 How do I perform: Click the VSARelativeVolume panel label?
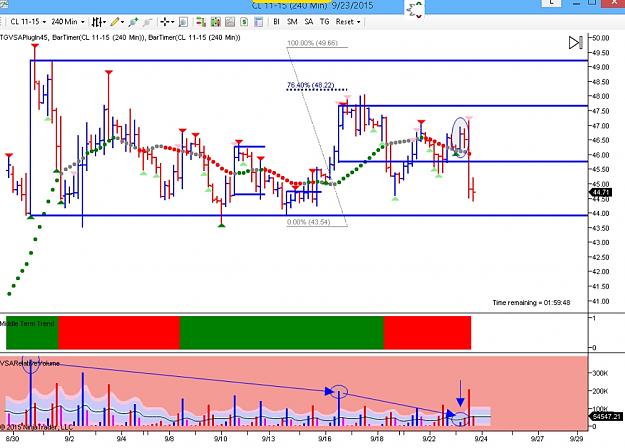(30, 363)
